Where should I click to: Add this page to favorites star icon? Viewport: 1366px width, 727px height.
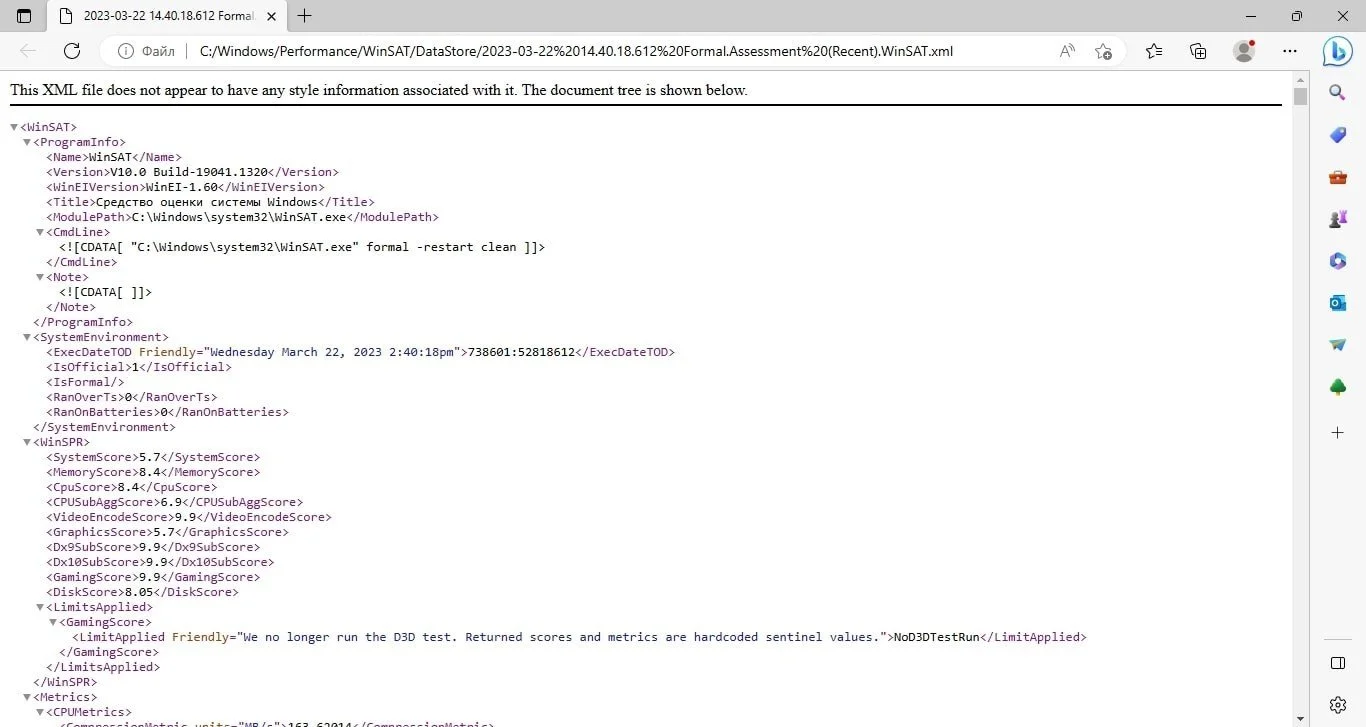tap(1103, 51)
